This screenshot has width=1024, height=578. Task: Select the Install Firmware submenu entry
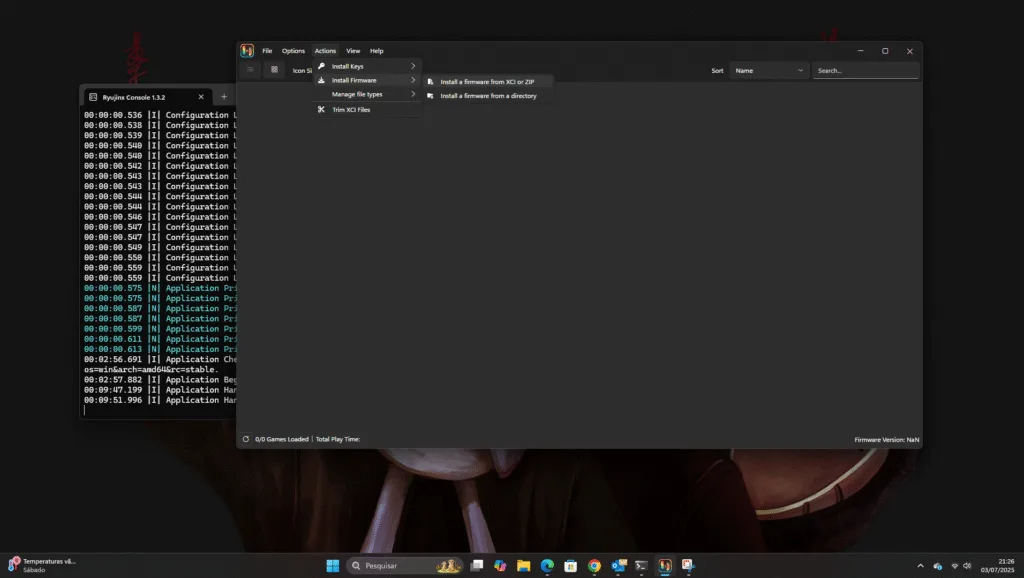point(367,80)
